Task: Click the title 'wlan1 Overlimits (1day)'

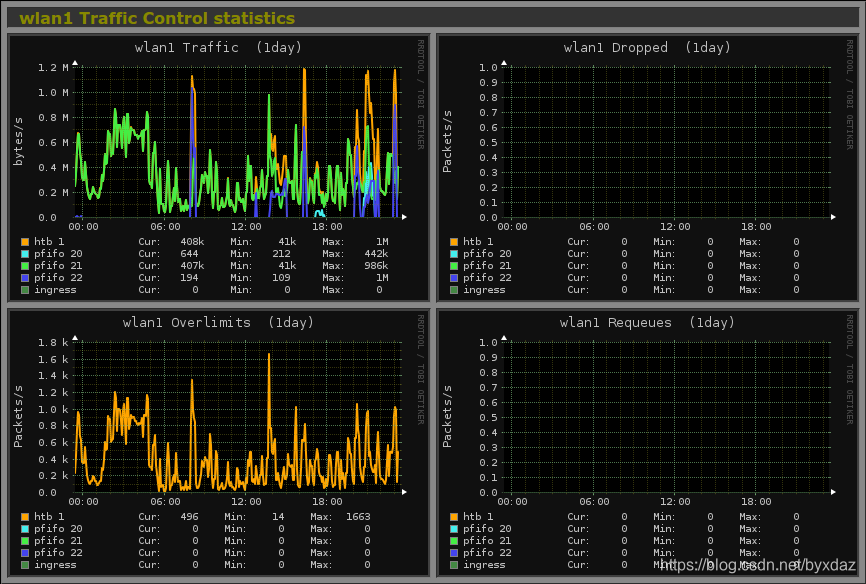Action: coord(218,323)
